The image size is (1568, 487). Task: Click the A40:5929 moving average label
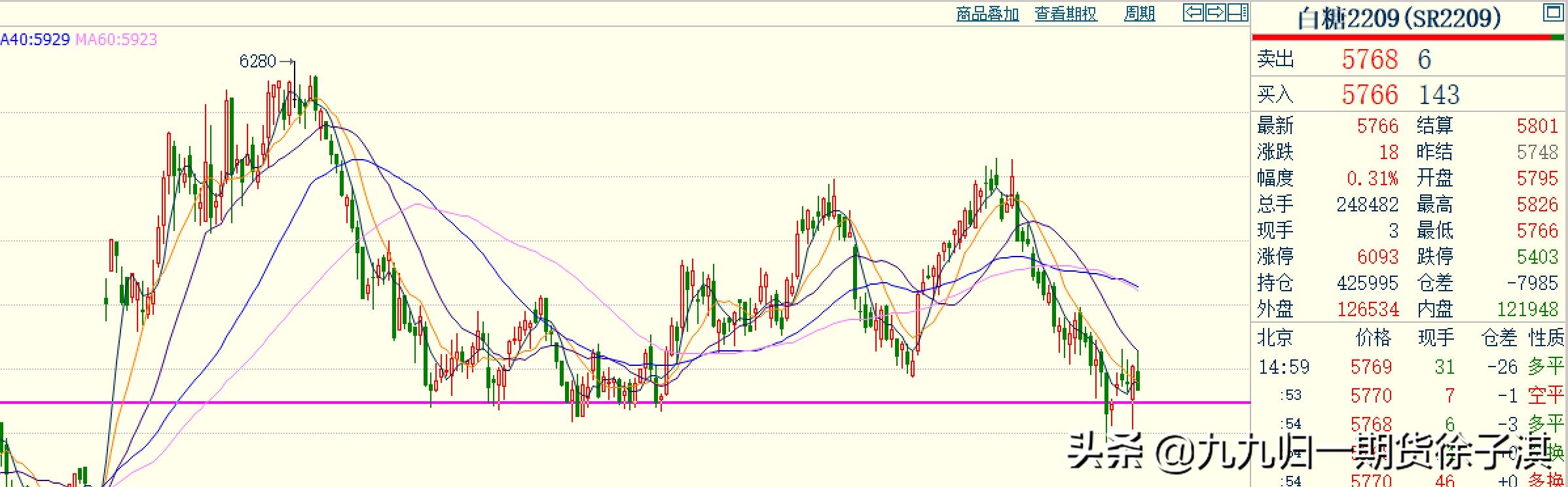click(35, 39)
